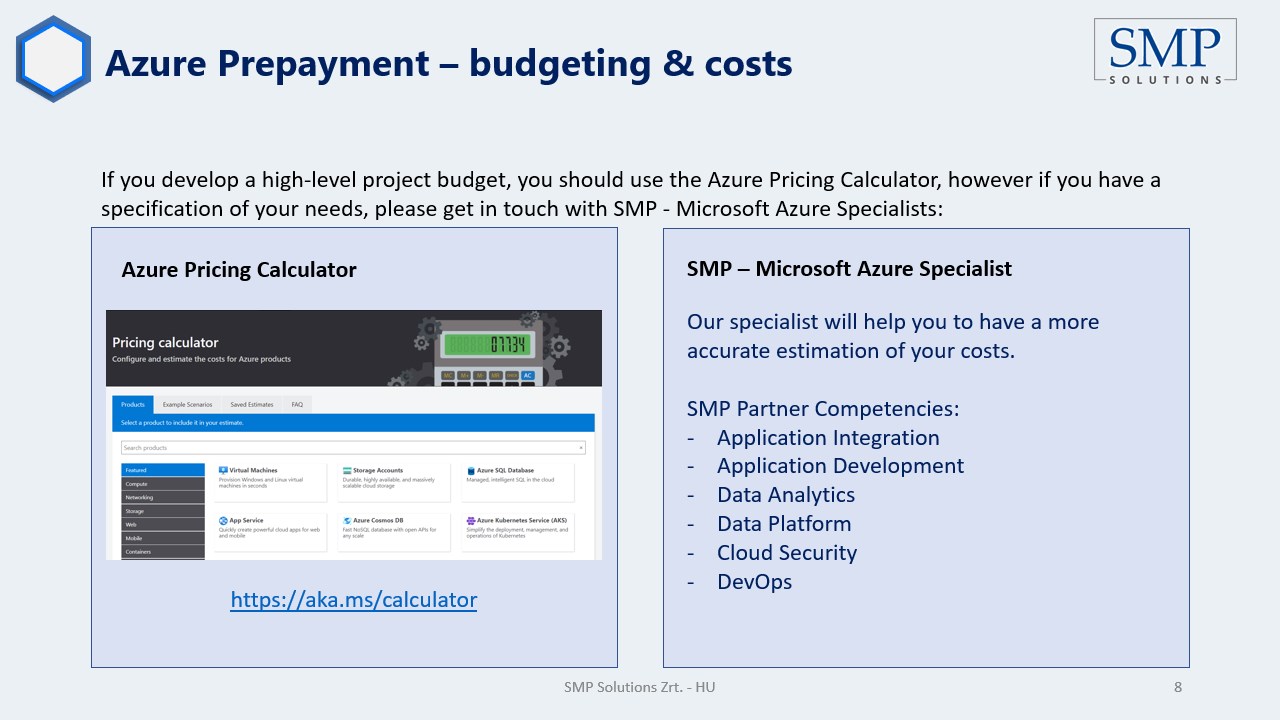Click the DevOps bullet

pyautogui.click(x=754, y=582)
